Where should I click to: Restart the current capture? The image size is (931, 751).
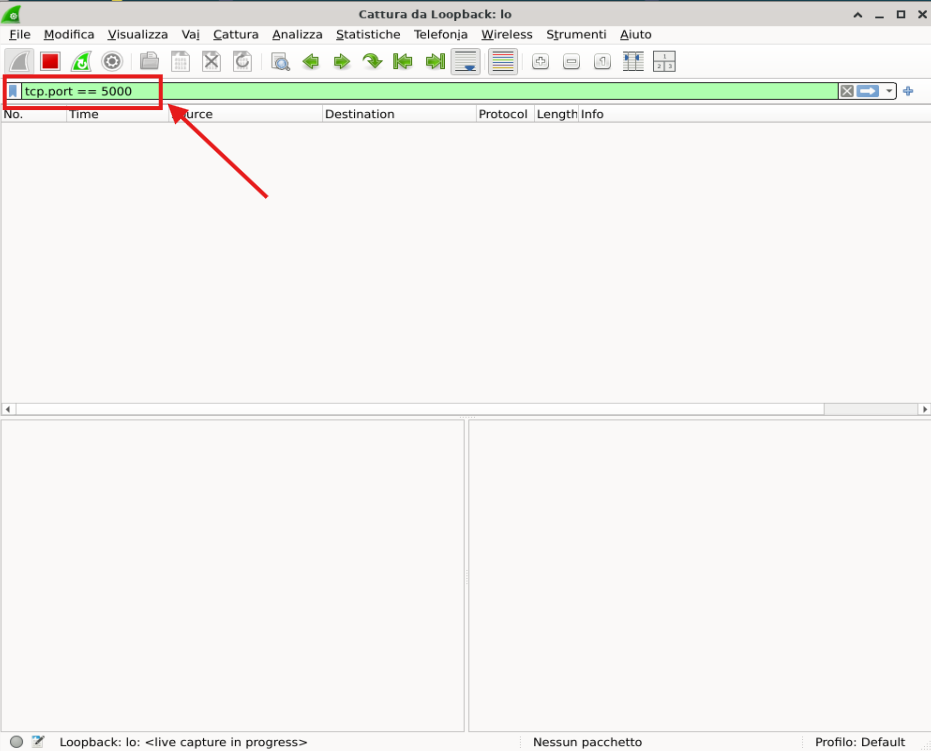(x=81, y=61)
